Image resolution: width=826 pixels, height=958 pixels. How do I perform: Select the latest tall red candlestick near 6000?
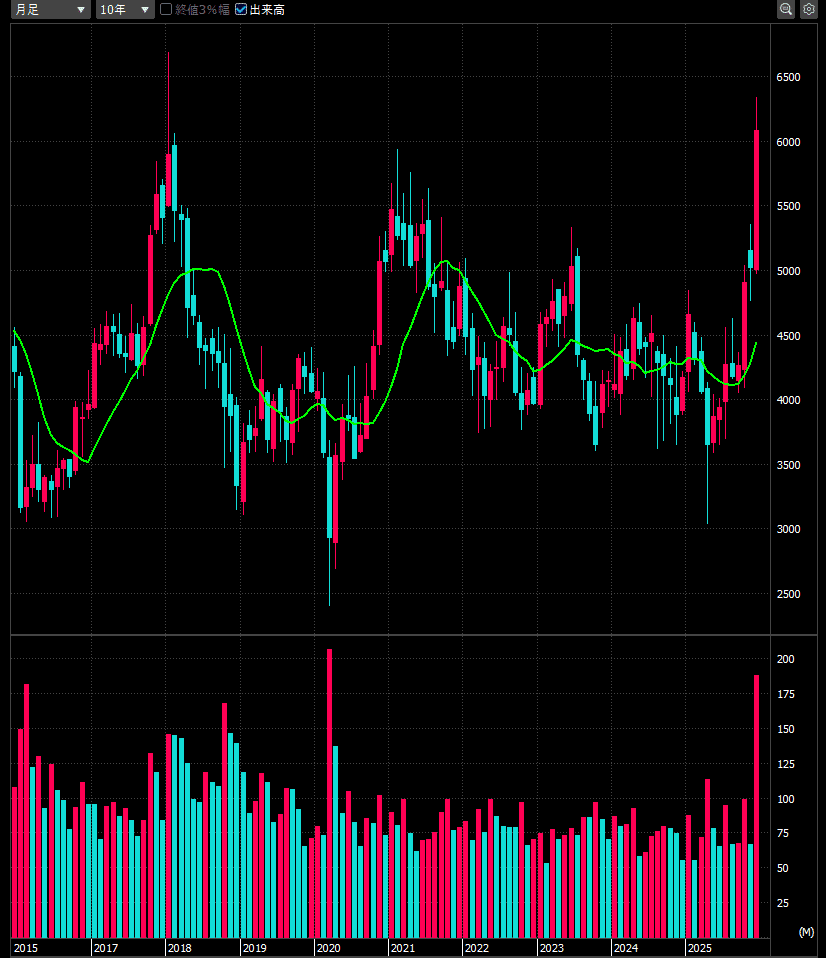coord(756,200)
